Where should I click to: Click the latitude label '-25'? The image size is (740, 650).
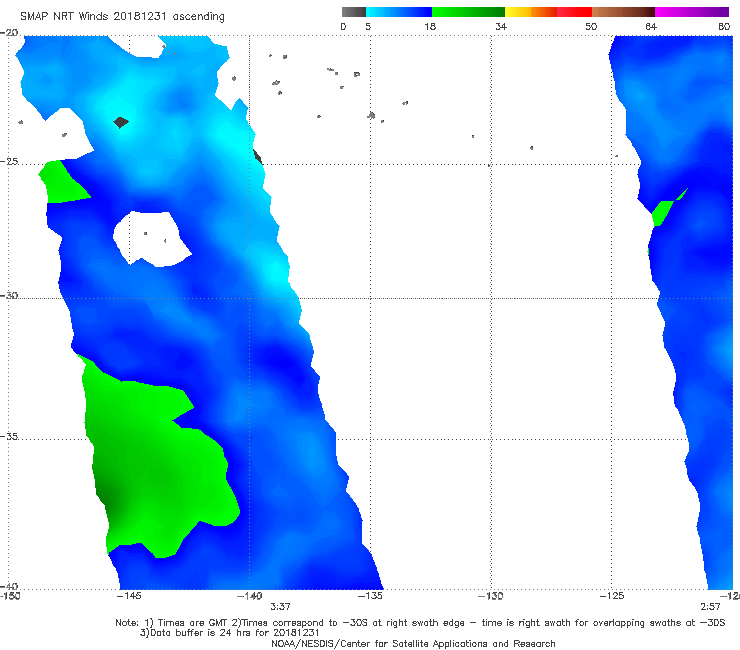[9, 161]
